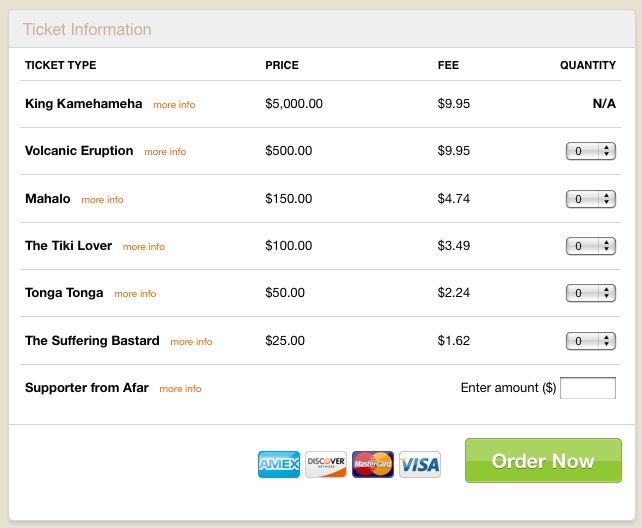The height and width of the screenshot is (528, 642).
Task: Open more info for The Suffering Bastard
Action: pyautogui.click(x=191, y=342)
